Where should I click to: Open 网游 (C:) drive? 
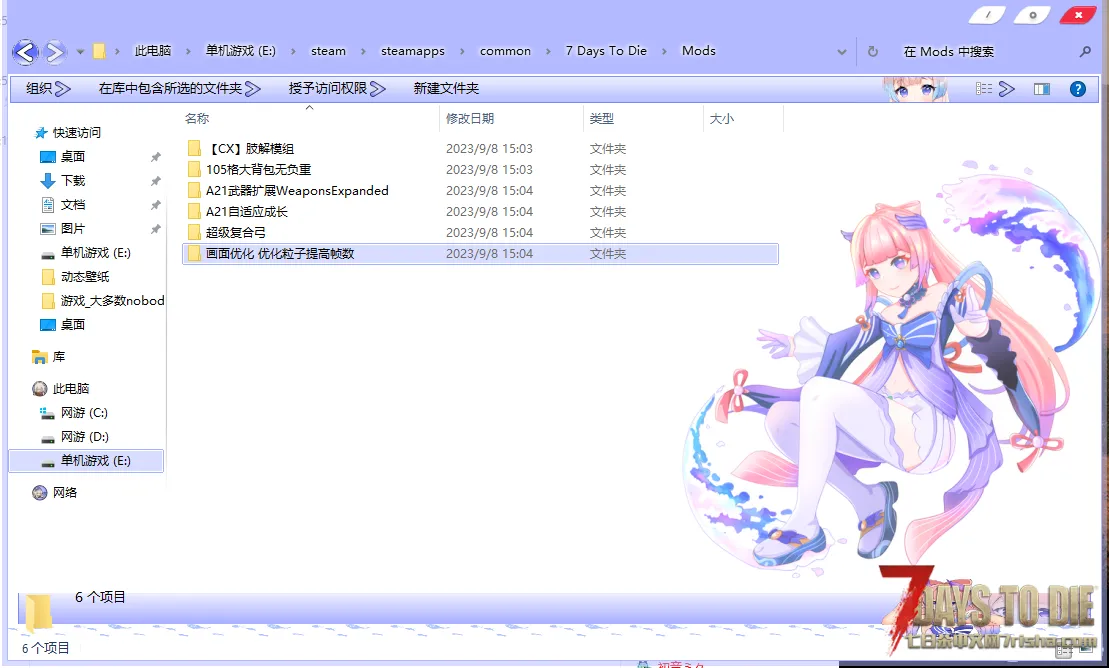tap(84, 413)
